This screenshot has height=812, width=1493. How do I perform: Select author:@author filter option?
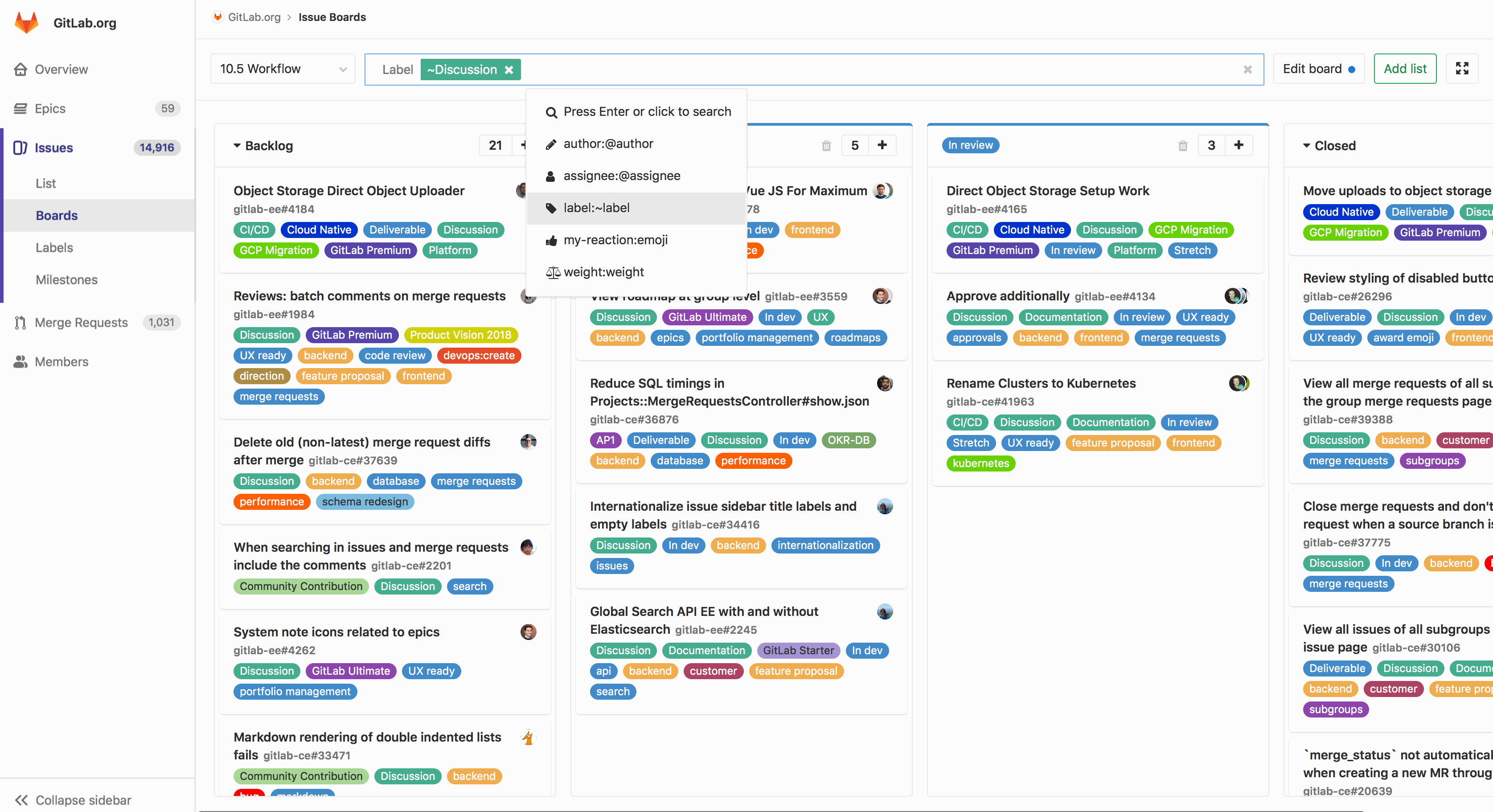tap(636, 144)
